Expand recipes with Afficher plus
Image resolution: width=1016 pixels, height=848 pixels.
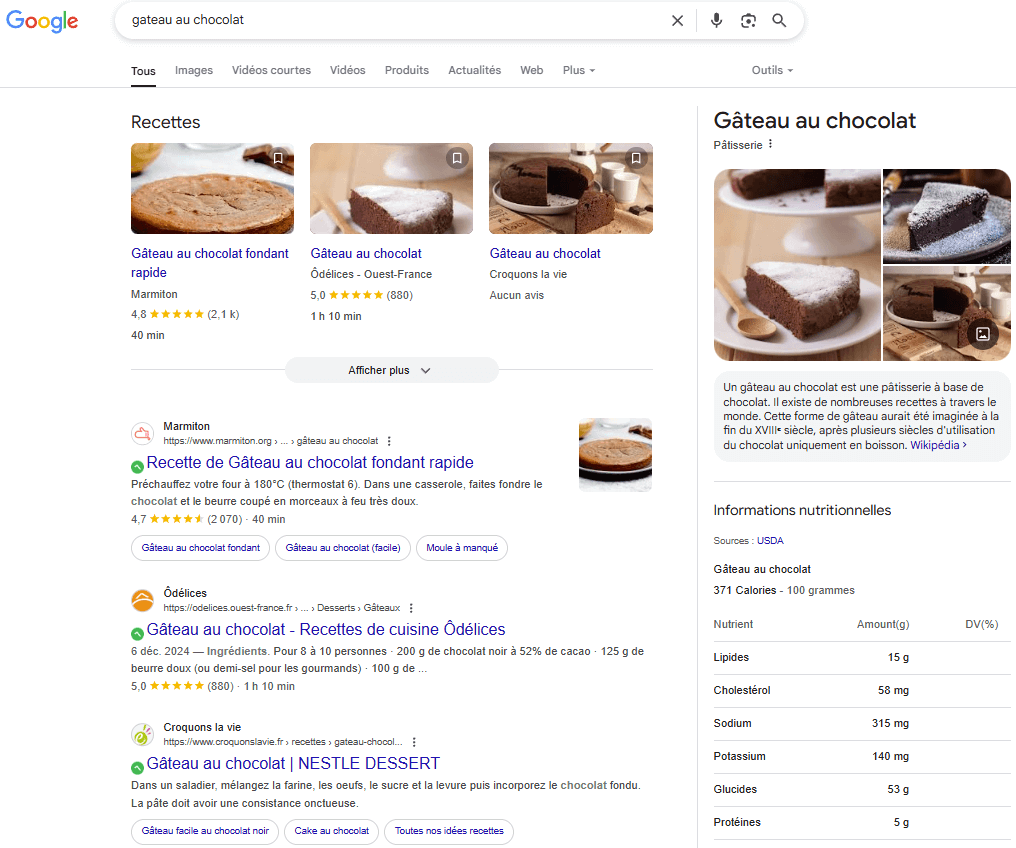point(391,370)
